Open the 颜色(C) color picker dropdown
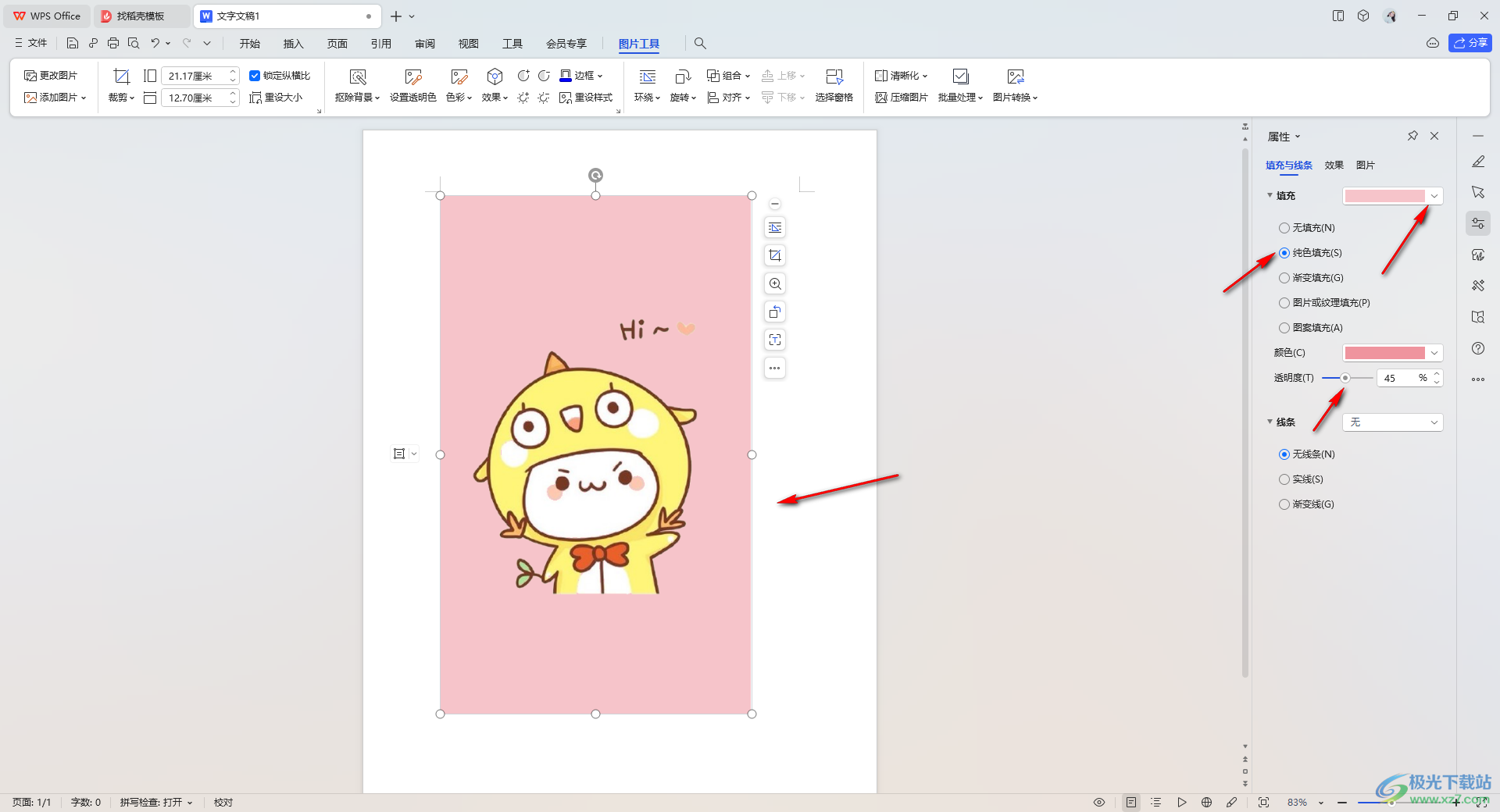 tap(1393, 353)
